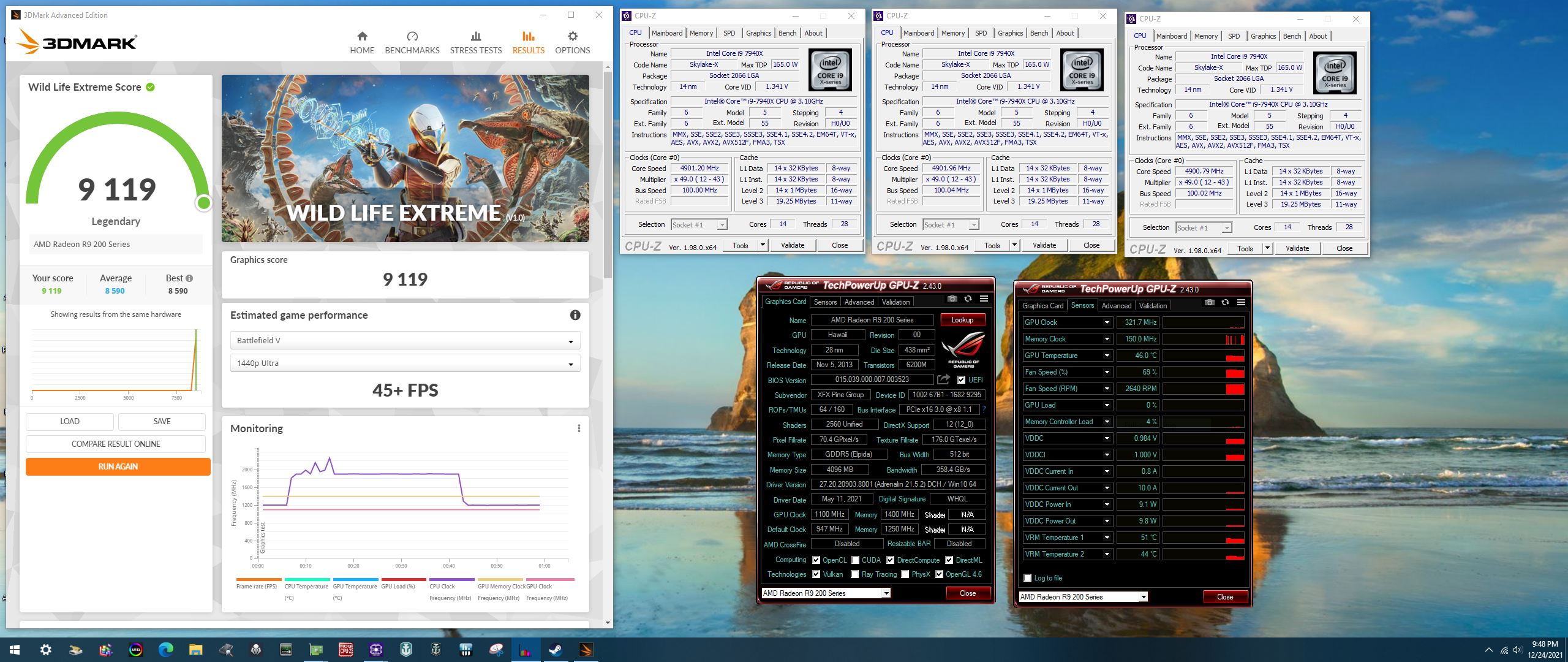Click CPU Clock Frequency legend swatch
Screen dimensions: 1568x662
[x=451, y=579]
